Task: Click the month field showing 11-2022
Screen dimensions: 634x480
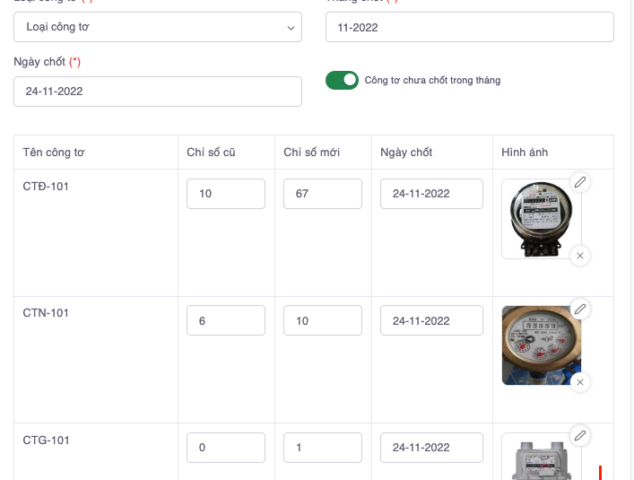Action: tap(469, 27)
